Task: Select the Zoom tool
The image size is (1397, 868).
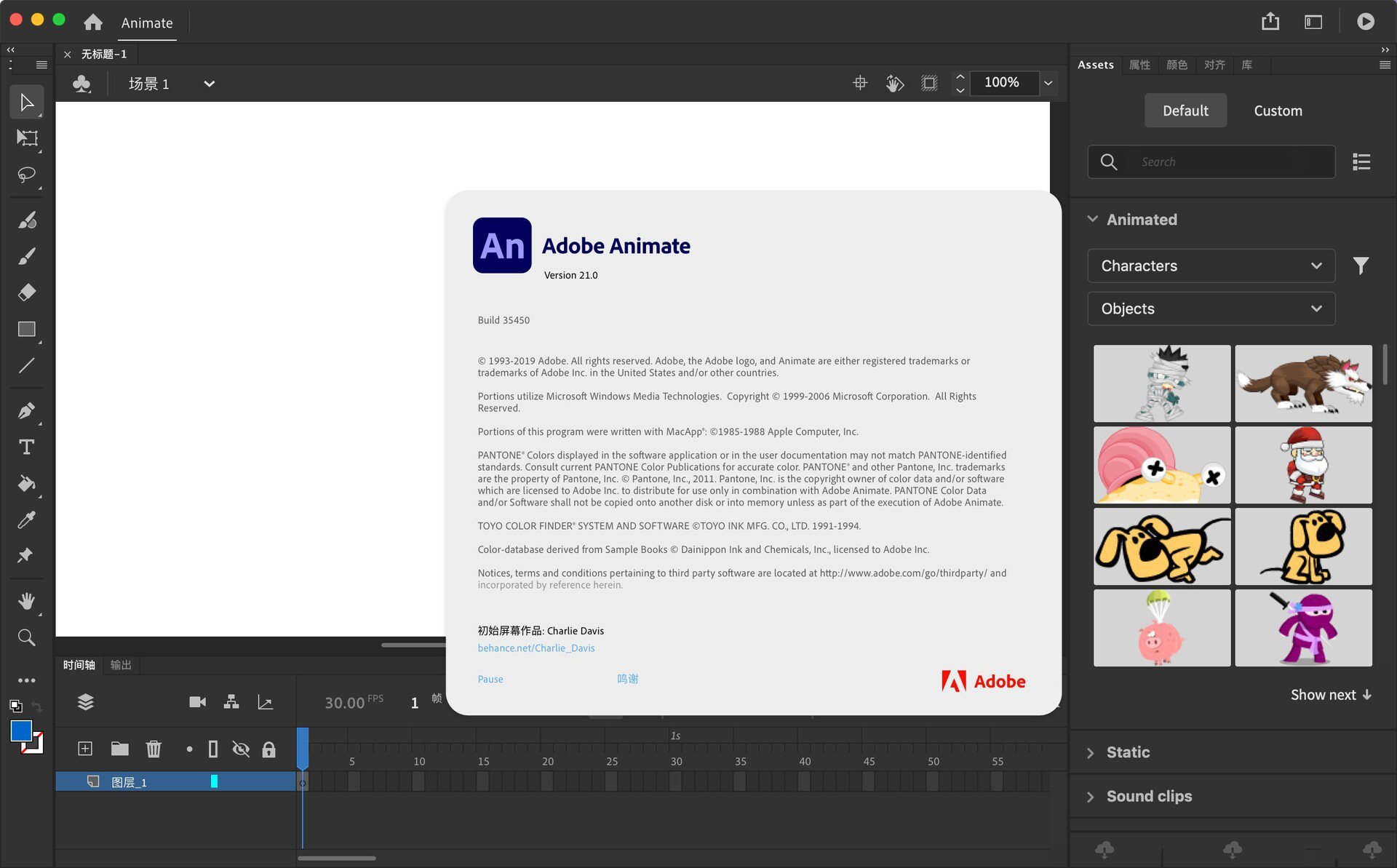Action: [27, 638]
